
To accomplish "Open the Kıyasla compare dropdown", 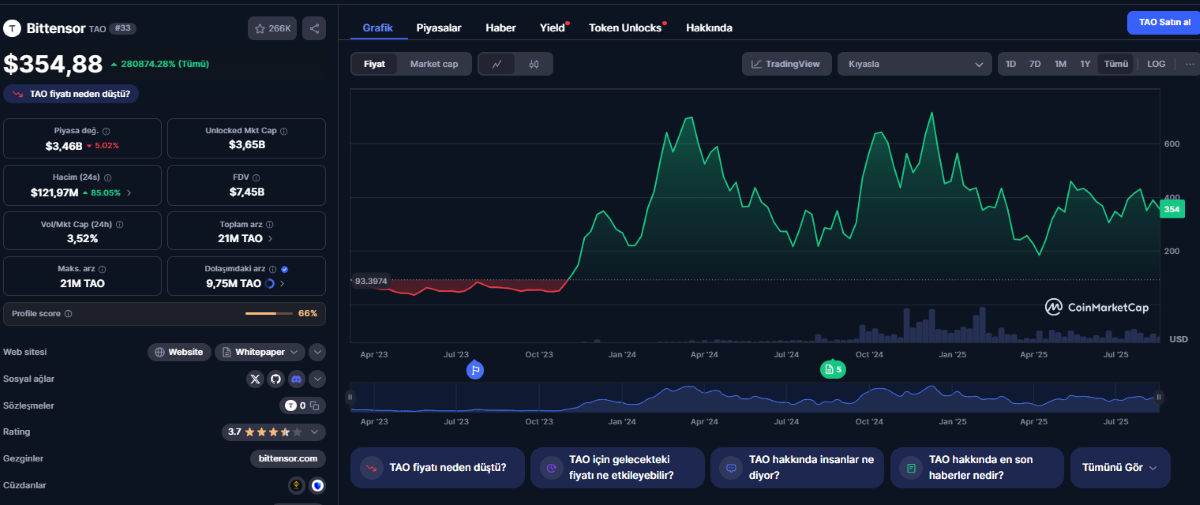I will (x=914, y=64).
